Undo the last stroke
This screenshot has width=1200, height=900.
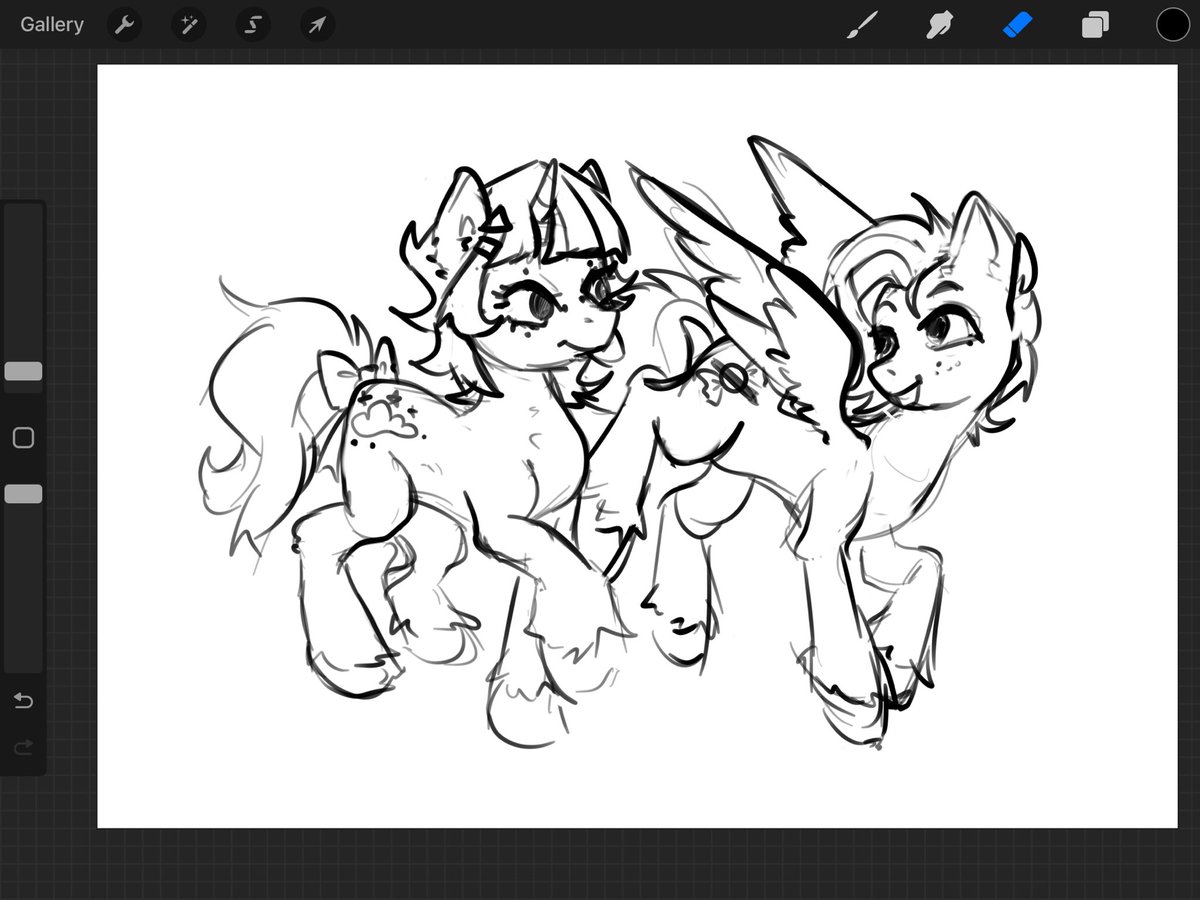coord(23,700)
